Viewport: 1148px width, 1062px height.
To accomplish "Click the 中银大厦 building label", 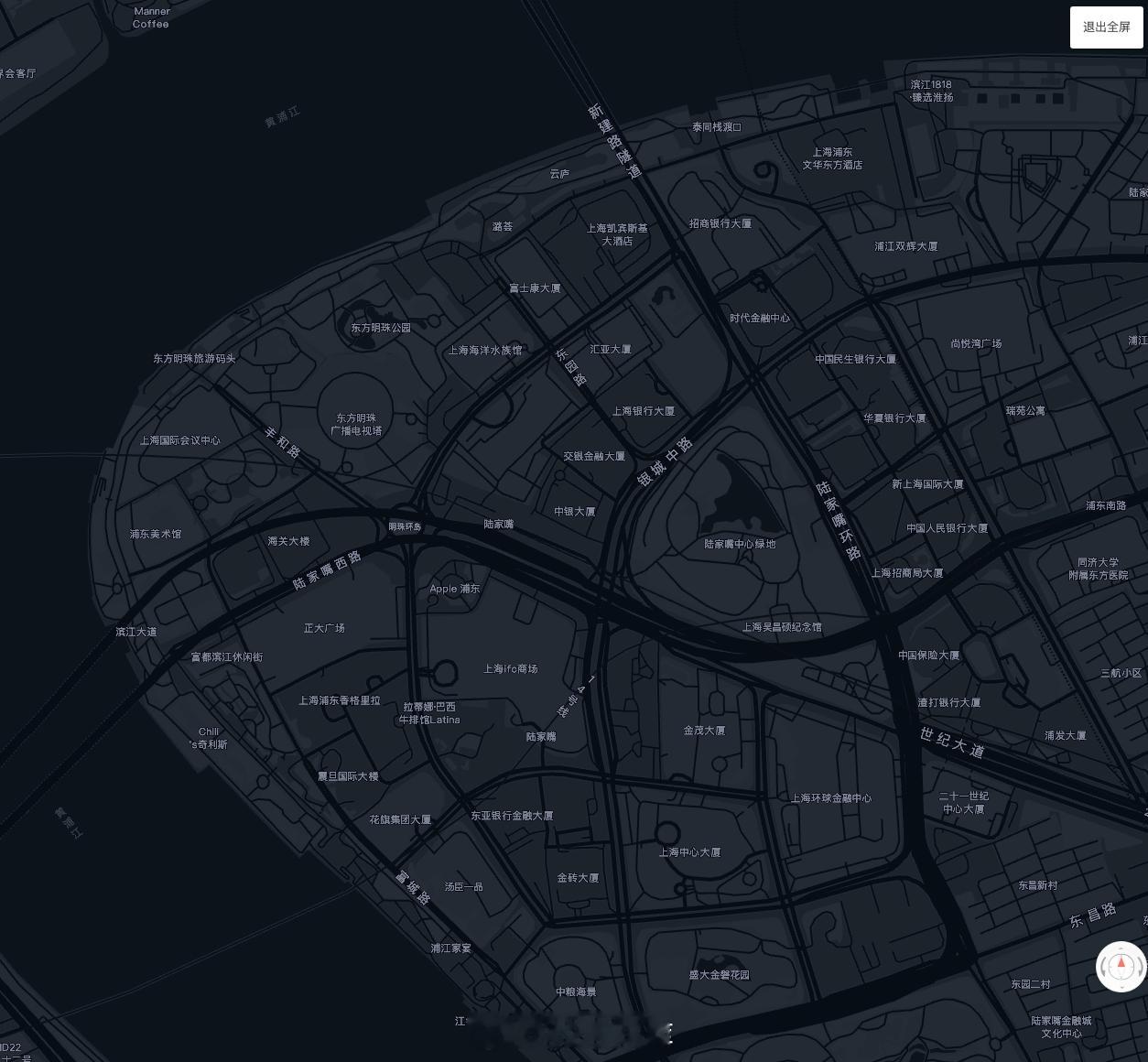I will [x=575, y=512].
